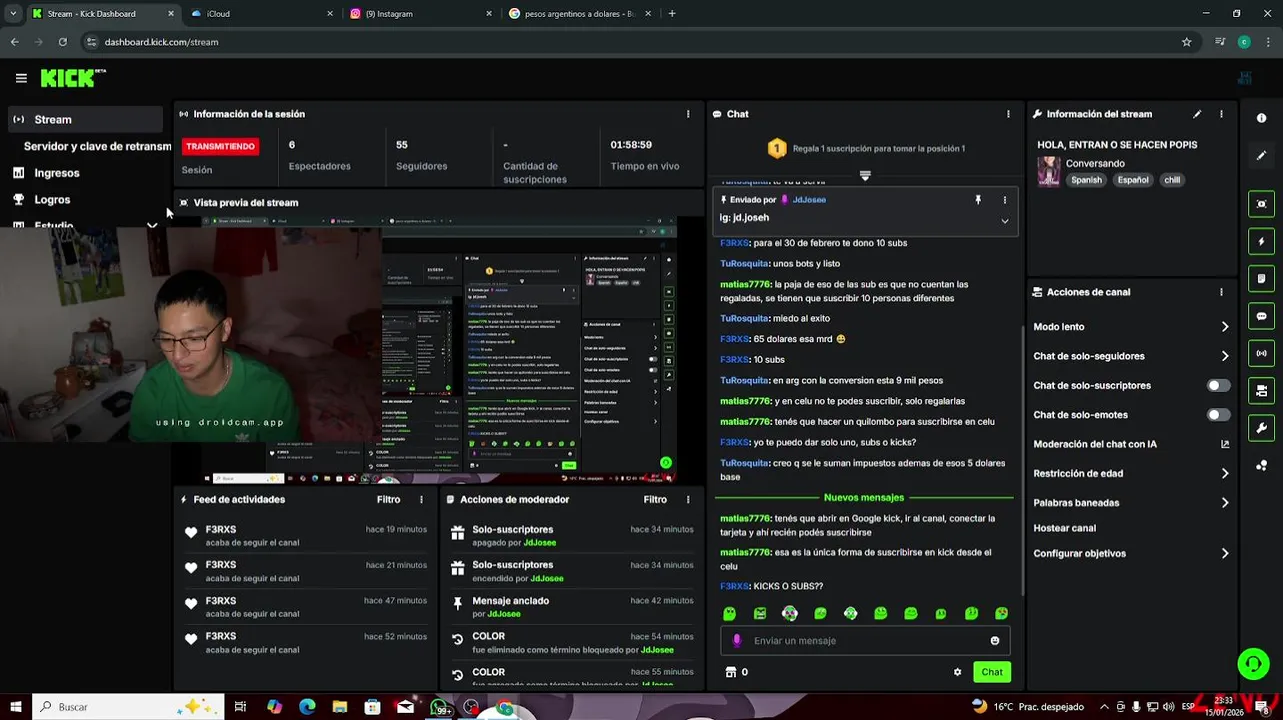Viewport: 1283px width, 720px height.
Task: Click the broadcast signal widget icon
Action: coord(1261,353)
